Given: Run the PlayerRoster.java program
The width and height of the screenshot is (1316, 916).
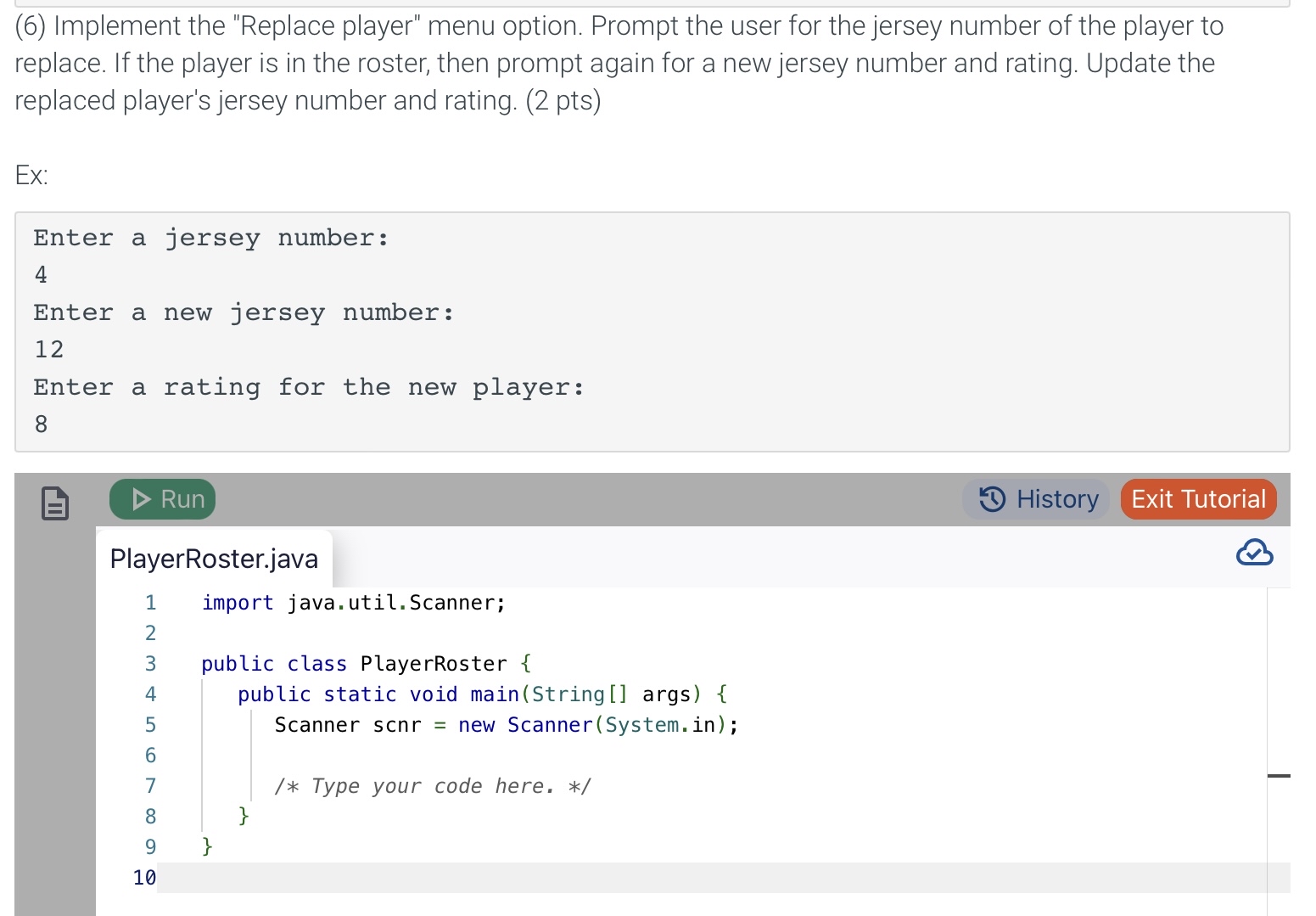Looking at the screenshot, I should [x=162, y=498].
